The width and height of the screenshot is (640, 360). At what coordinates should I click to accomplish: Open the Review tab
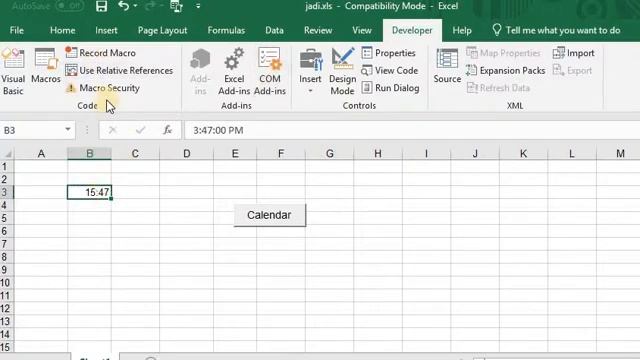[318, 31]
